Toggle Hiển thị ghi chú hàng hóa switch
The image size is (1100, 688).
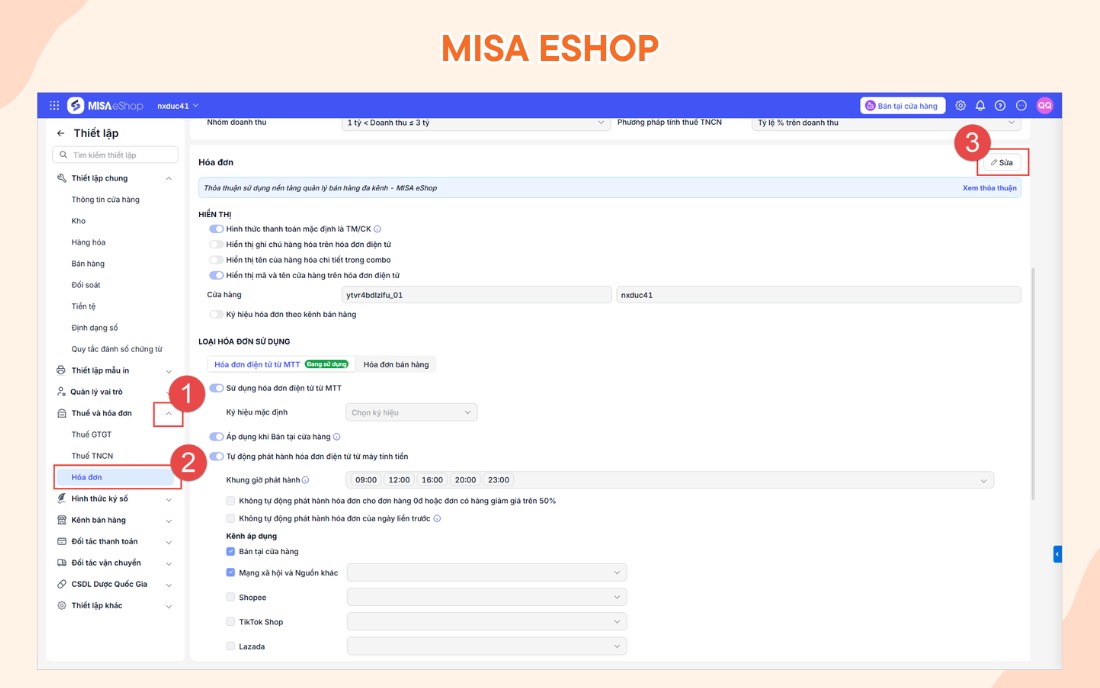point(216,244)
